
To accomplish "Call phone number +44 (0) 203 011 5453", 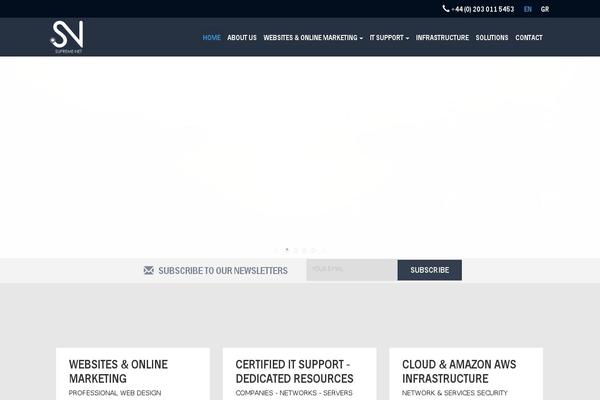I will (x=483, y=9).
